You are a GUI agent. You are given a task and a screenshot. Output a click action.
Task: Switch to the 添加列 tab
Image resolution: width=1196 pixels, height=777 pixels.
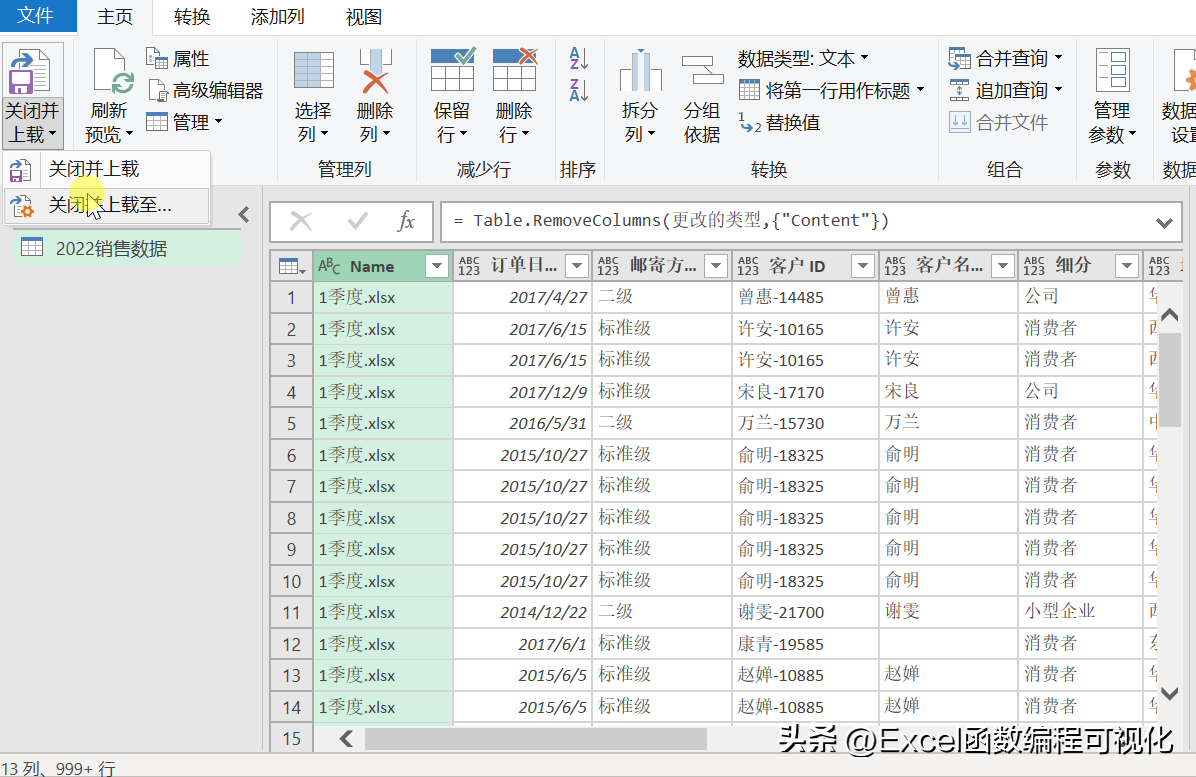coord(278,17)
